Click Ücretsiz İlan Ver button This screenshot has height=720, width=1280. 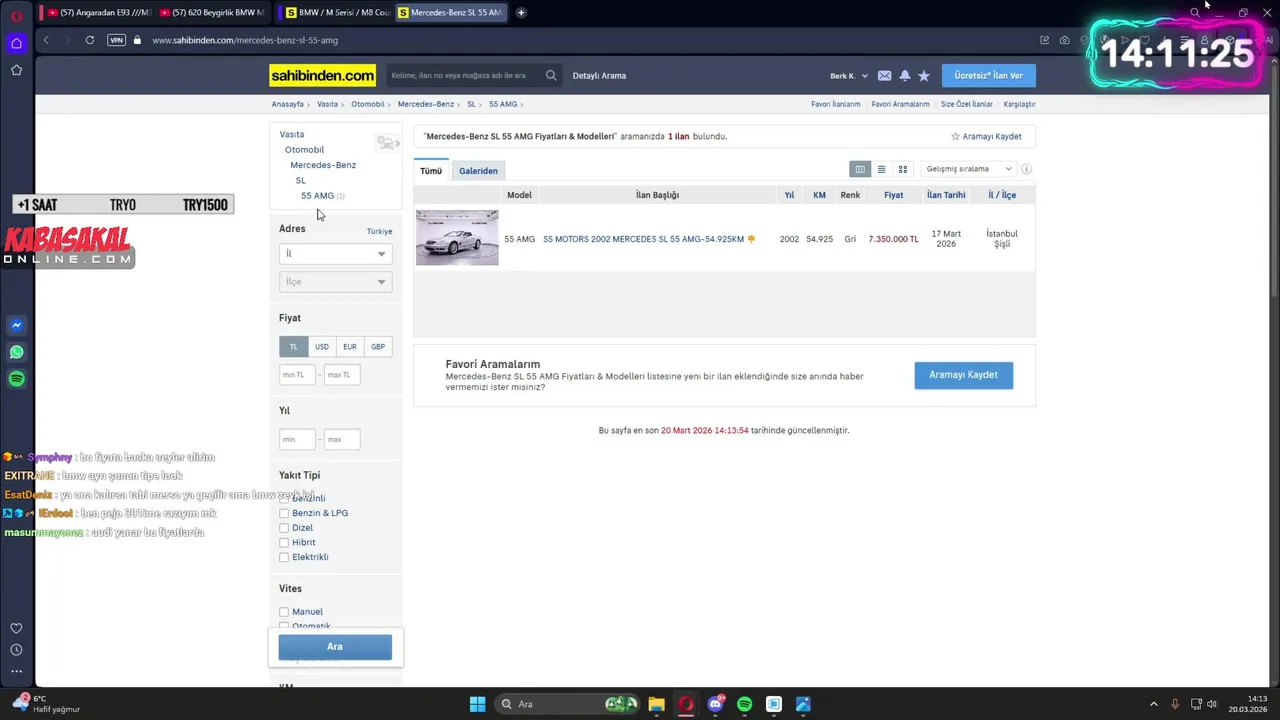pos(988,76)
